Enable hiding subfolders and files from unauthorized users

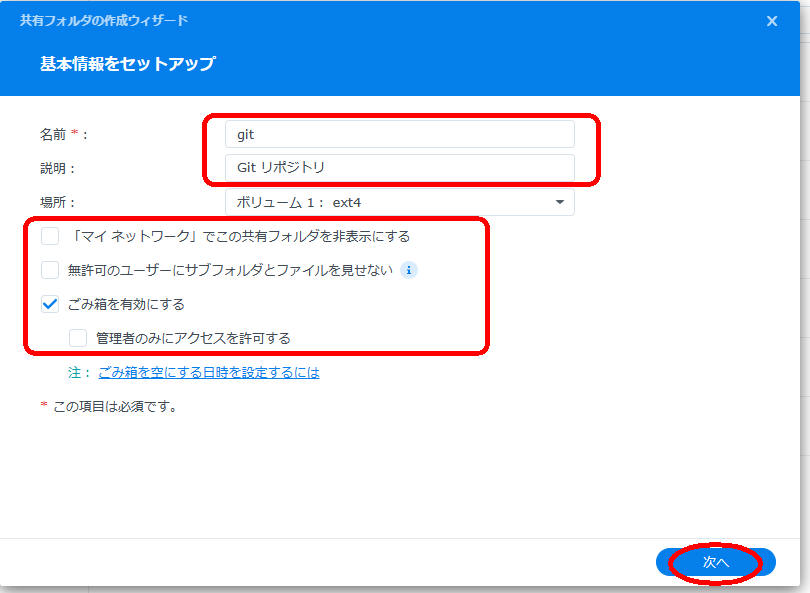pyautogui.click(x=50, y=270)
